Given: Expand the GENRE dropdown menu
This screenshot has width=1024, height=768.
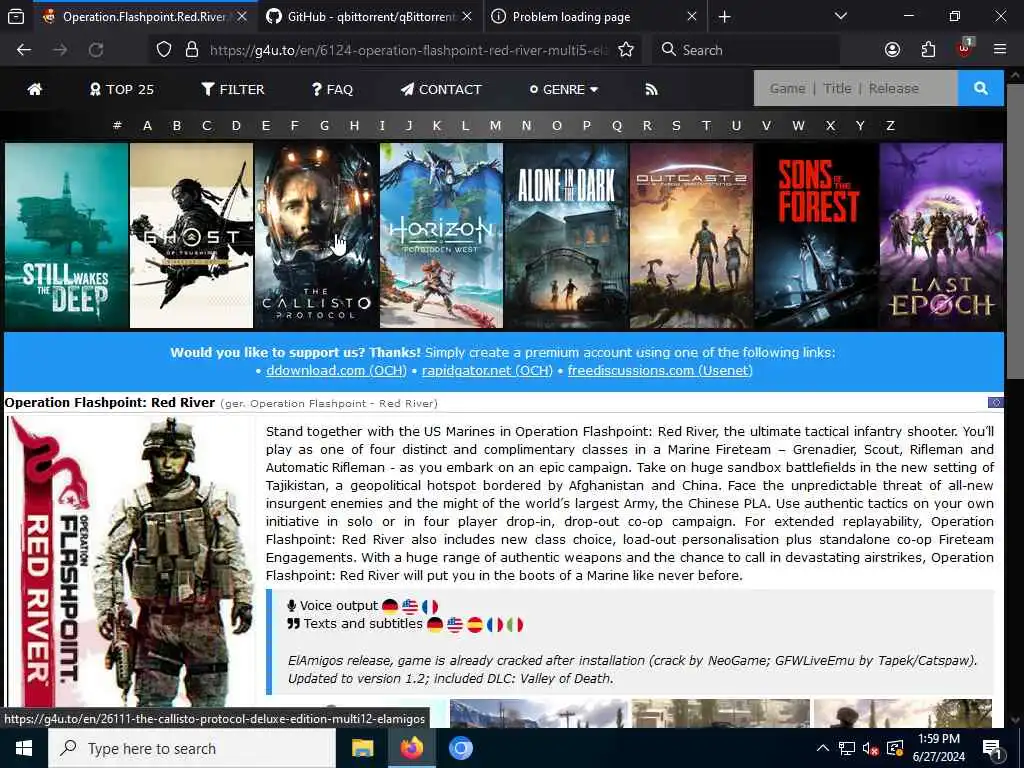Looking at the screenshot, I should tap(564, 89).
